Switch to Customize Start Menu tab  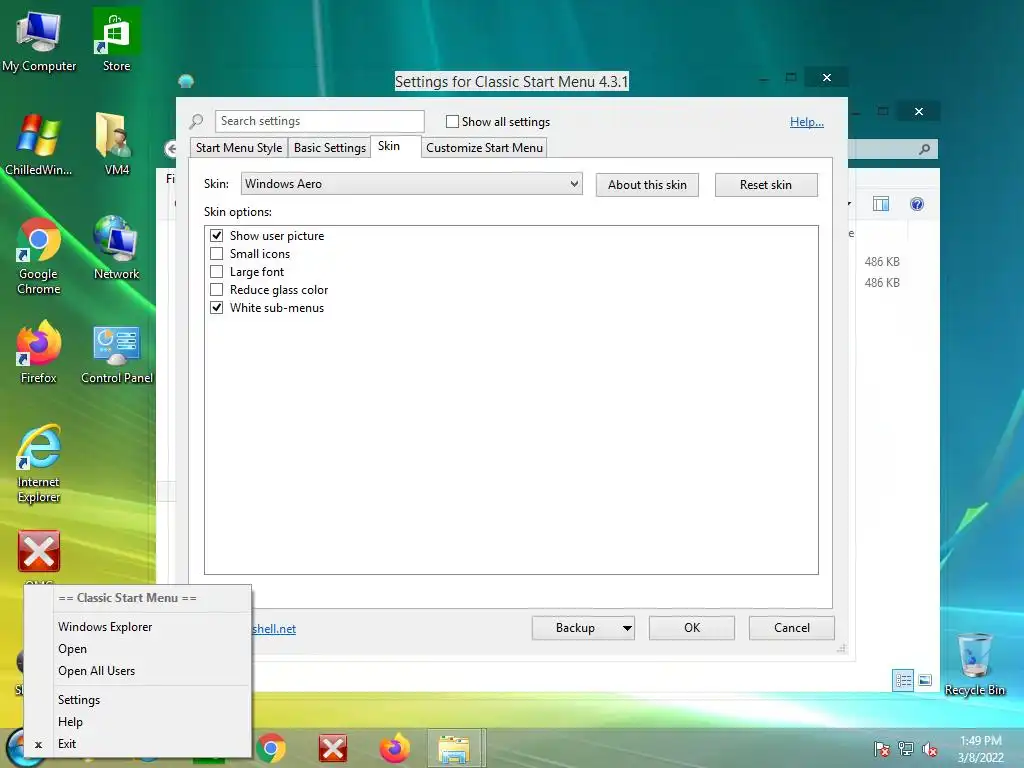485,148
